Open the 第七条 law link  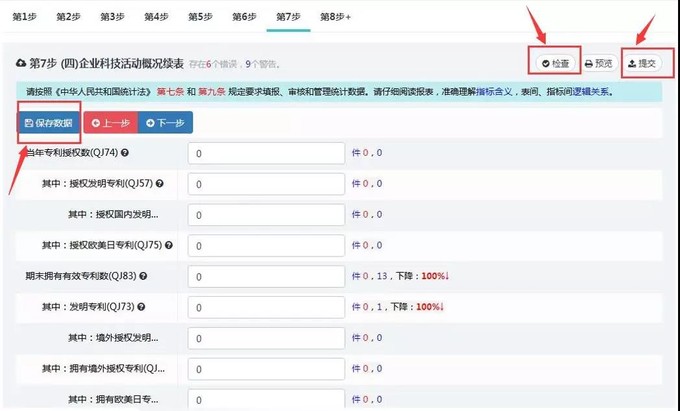170,92
